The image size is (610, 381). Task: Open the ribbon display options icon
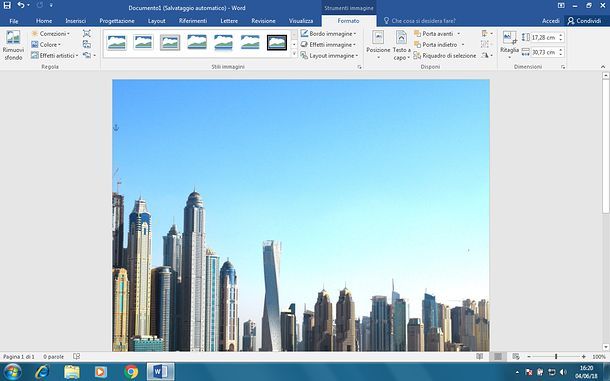561,5
